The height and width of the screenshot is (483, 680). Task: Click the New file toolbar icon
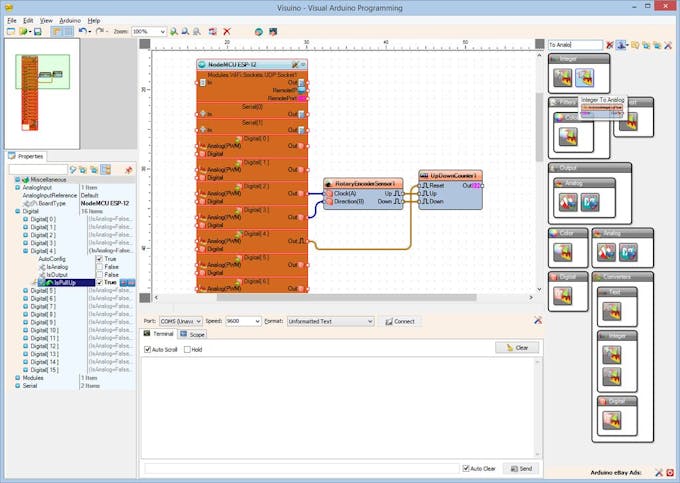pos(10,31)
